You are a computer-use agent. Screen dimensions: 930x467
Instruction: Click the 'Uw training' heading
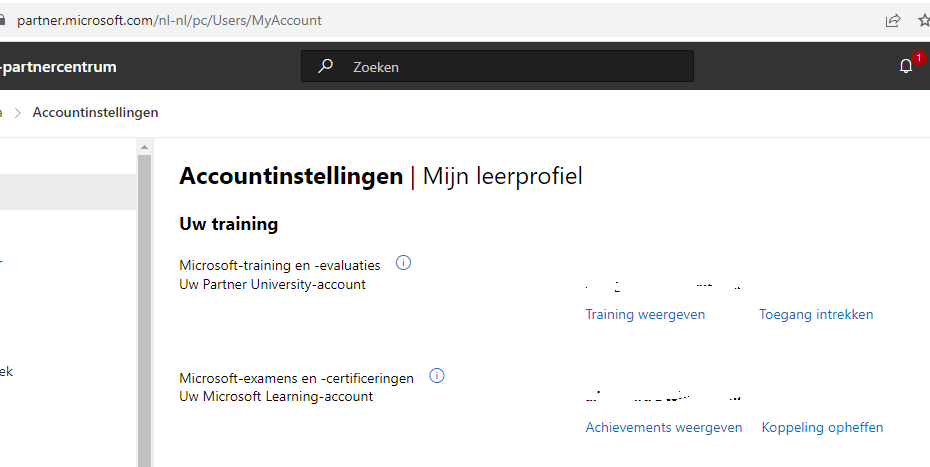click(228, 224)
